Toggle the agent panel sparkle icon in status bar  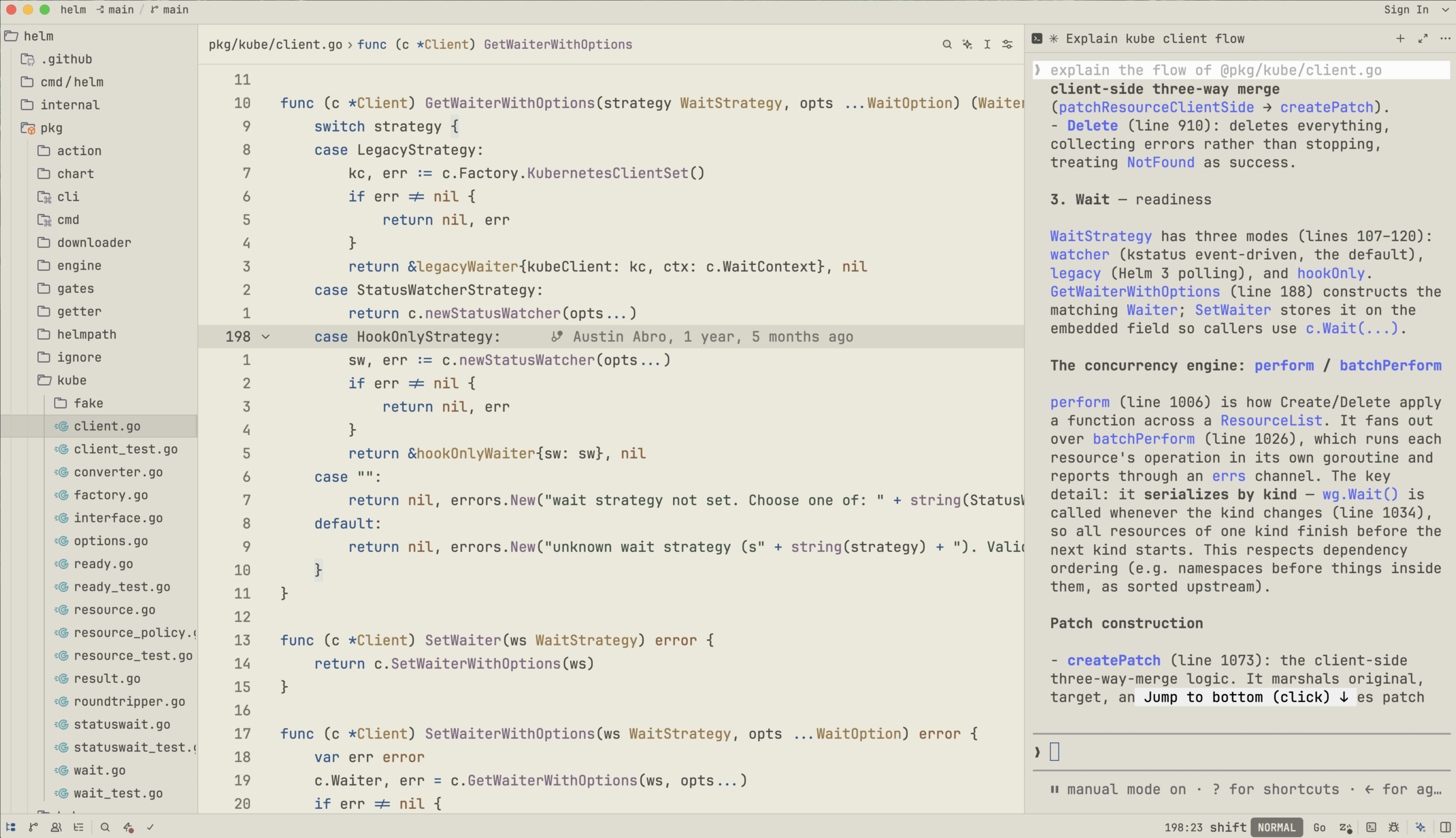click(x=1421, y=827)
